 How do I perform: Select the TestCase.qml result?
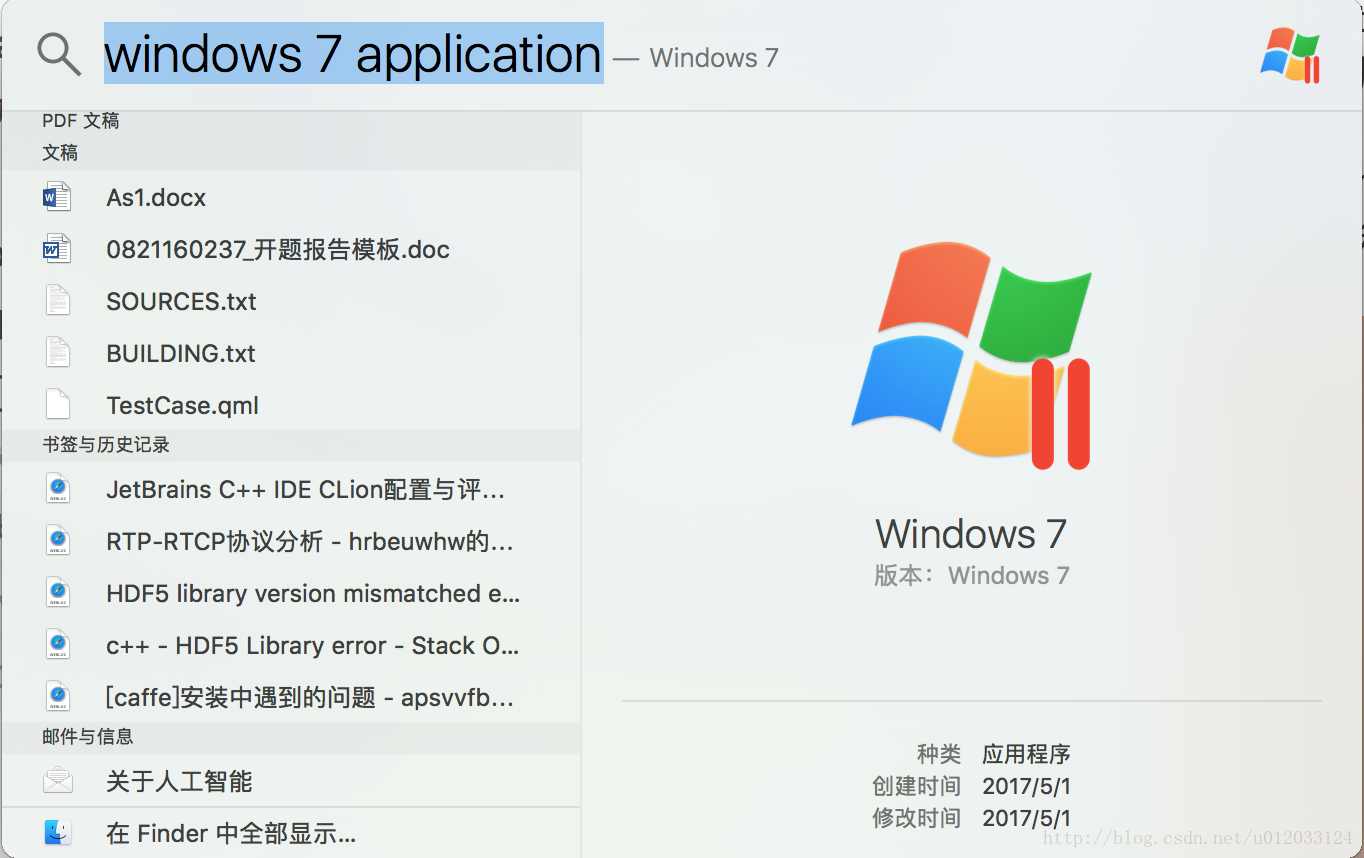click(x=291, y=405)
